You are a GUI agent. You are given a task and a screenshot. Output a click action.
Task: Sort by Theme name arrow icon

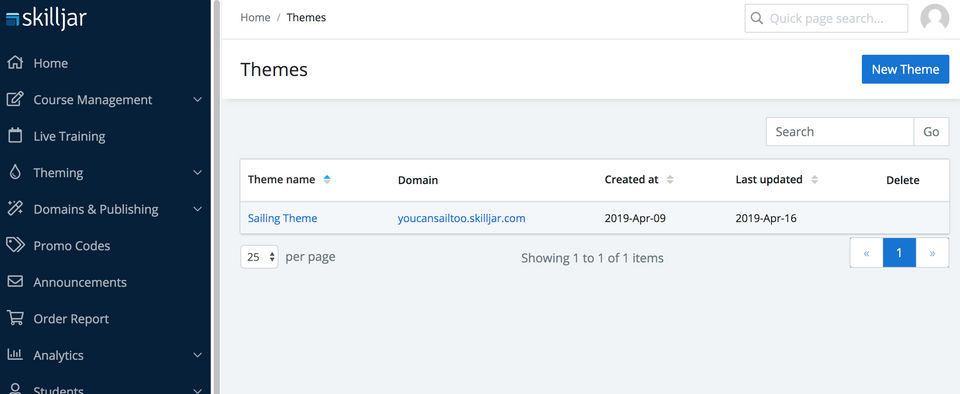pos(327,179)
